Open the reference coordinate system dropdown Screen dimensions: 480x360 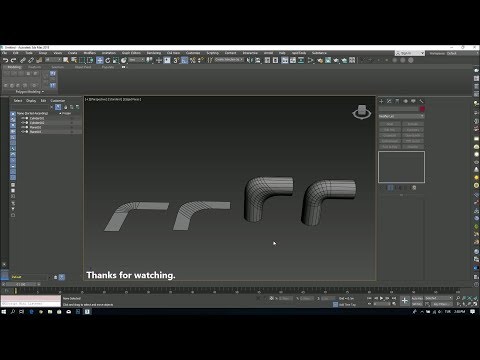[137, 60]
